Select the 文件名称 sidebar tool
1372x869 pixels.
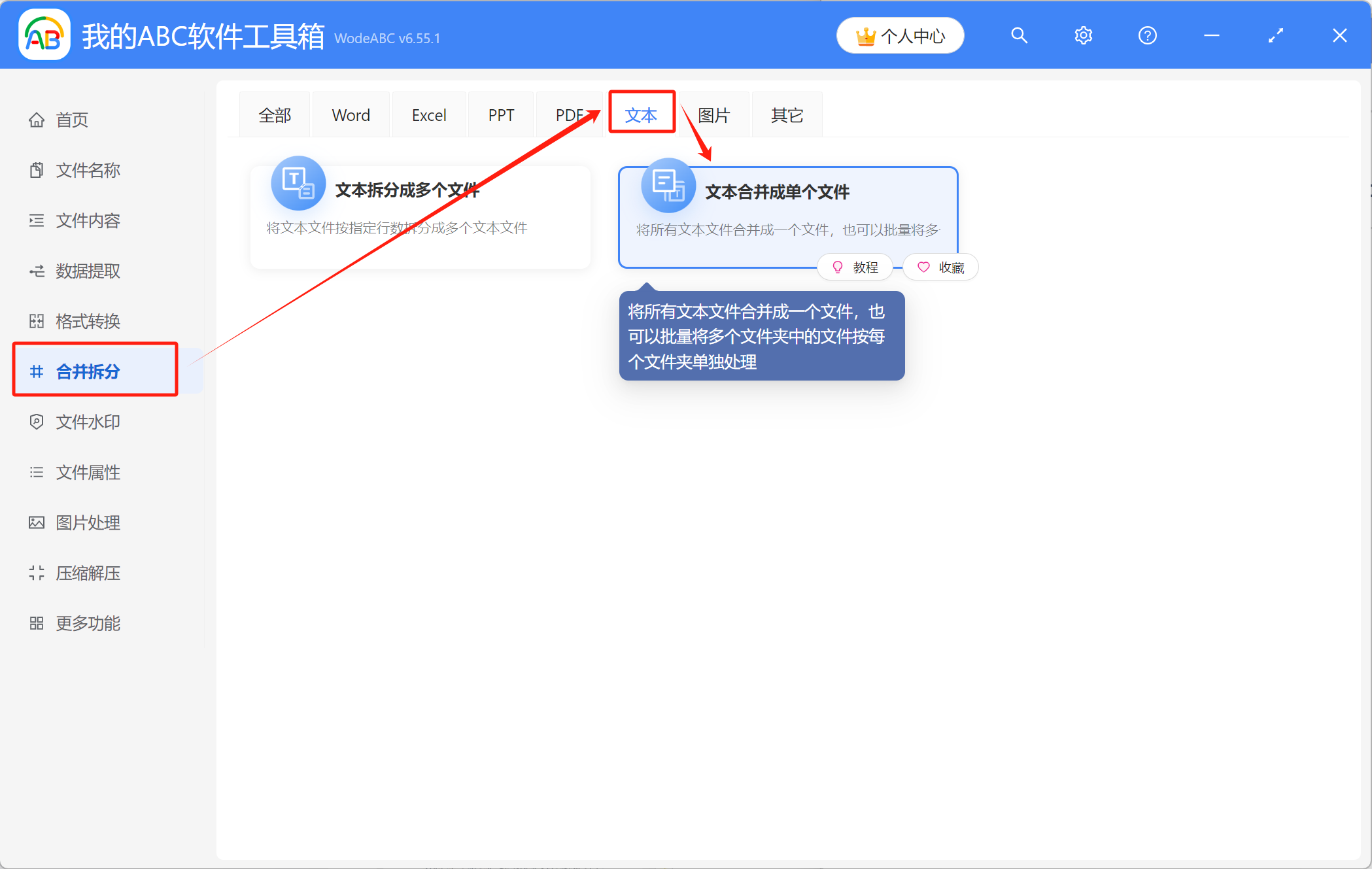click(88, 169)
